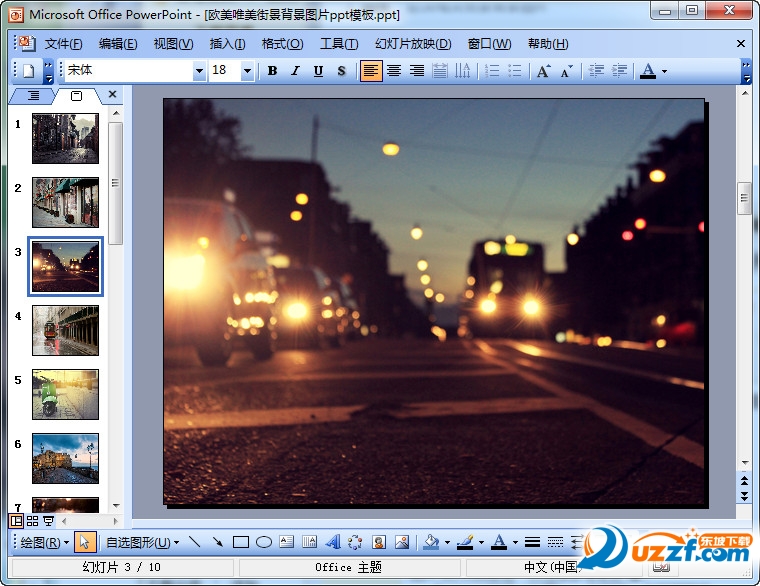Screen dimensions: 760x586
Task: Open the 幻灯片放映 menu
Action: (x=412, y=44)
